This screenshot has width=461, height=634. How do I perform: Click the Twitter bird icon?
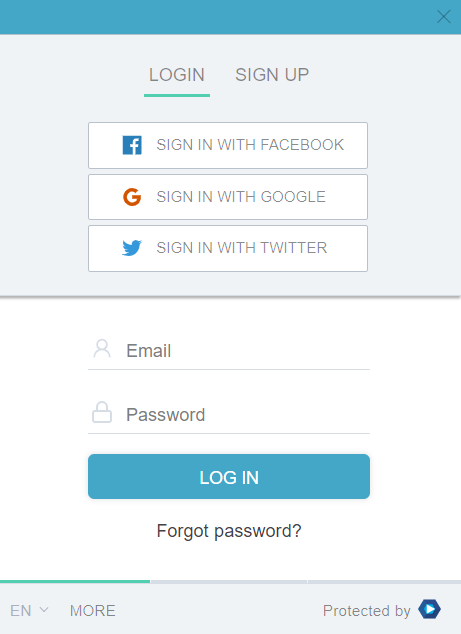point(132,248)
